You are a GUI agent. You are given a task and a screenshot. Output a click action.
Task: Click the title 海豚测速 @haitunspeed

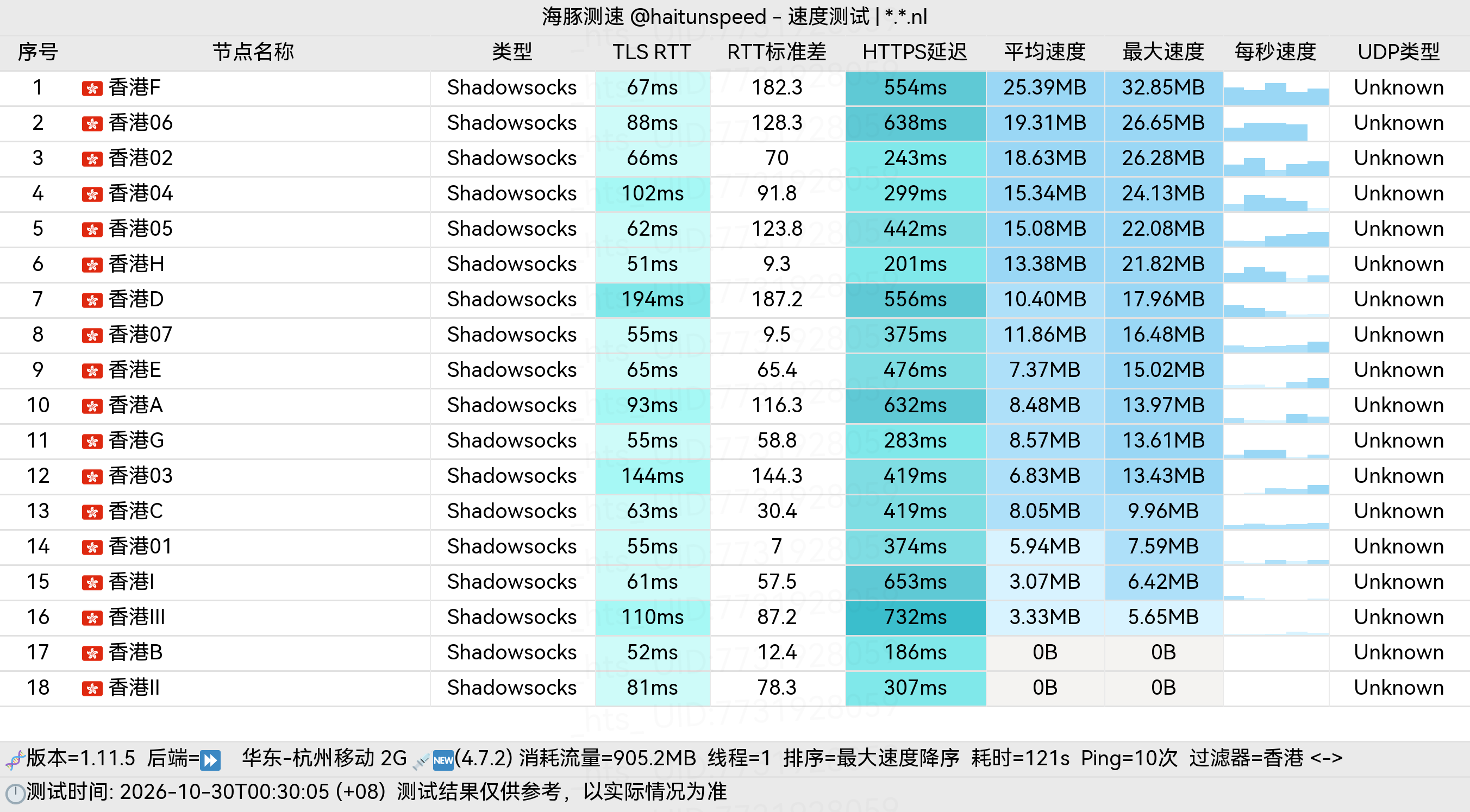(x=654, y=16)
